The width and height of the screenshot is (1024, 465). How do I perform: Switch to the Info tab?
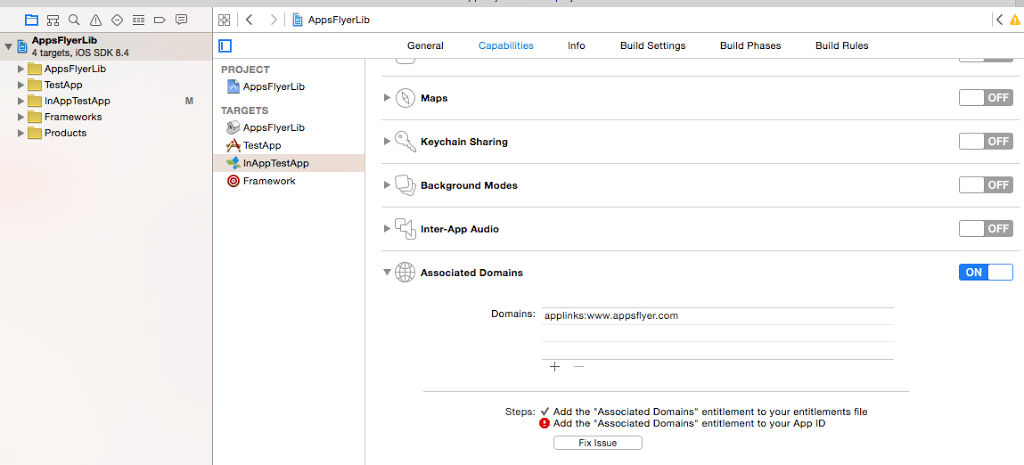(576, 46)
